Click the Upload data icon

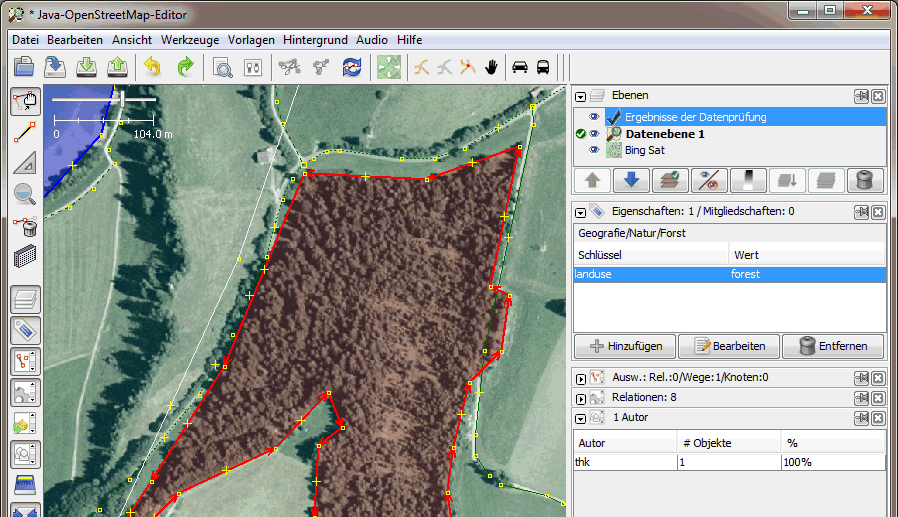118,67
